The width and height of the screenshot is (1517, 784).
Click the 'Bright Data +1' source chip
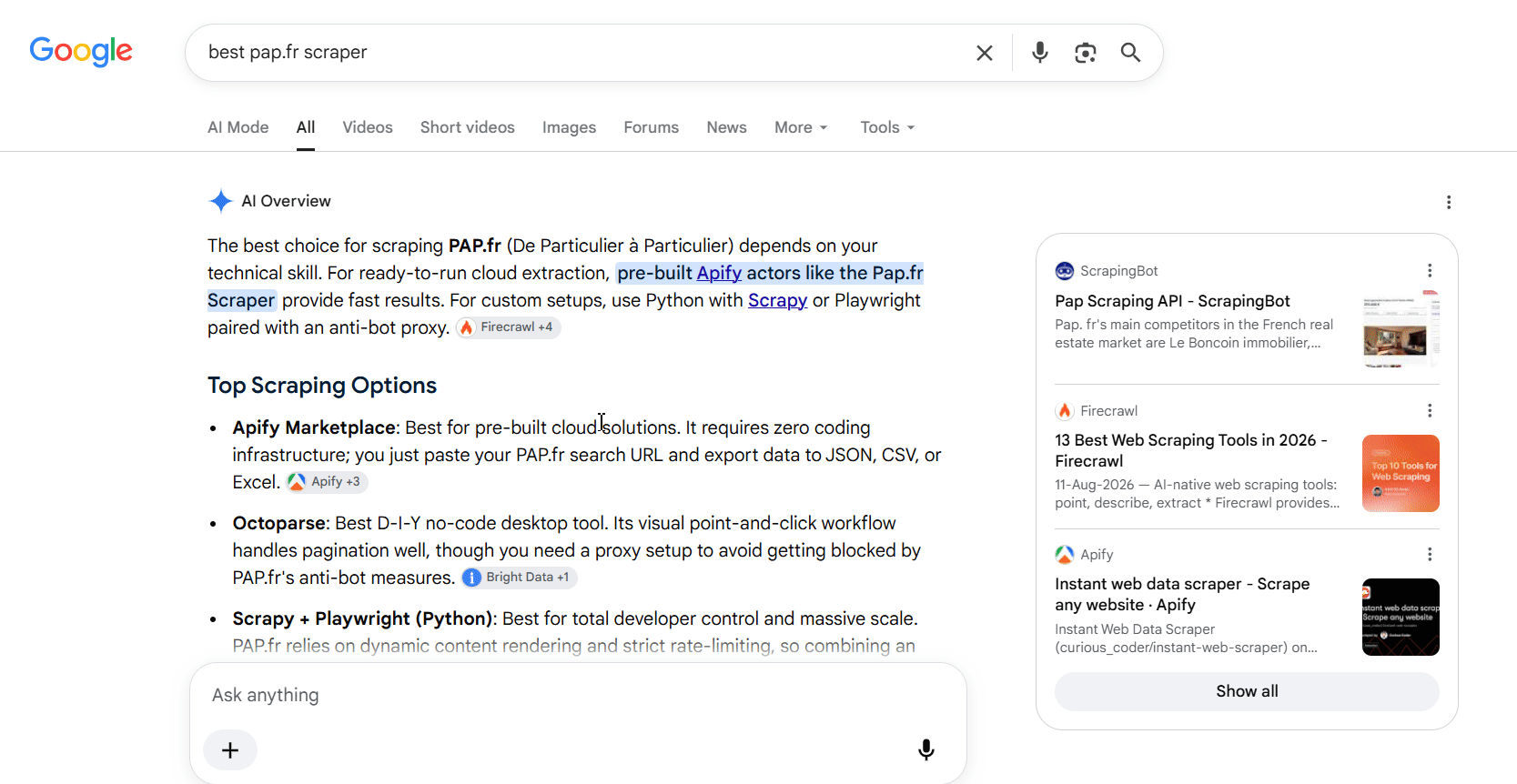pyautogui.click(x=519, y=578)
